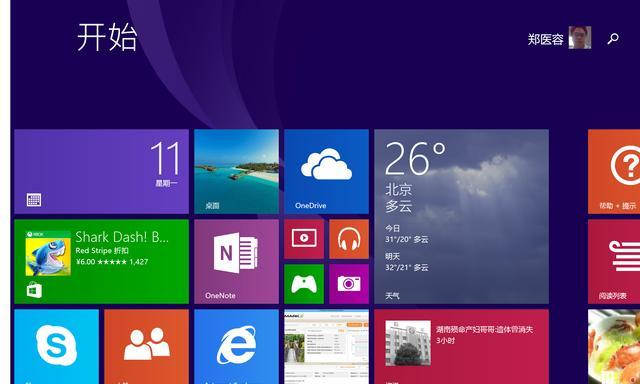
Task: Open the Calendar tile showing 11
Action: pos(101,171)
